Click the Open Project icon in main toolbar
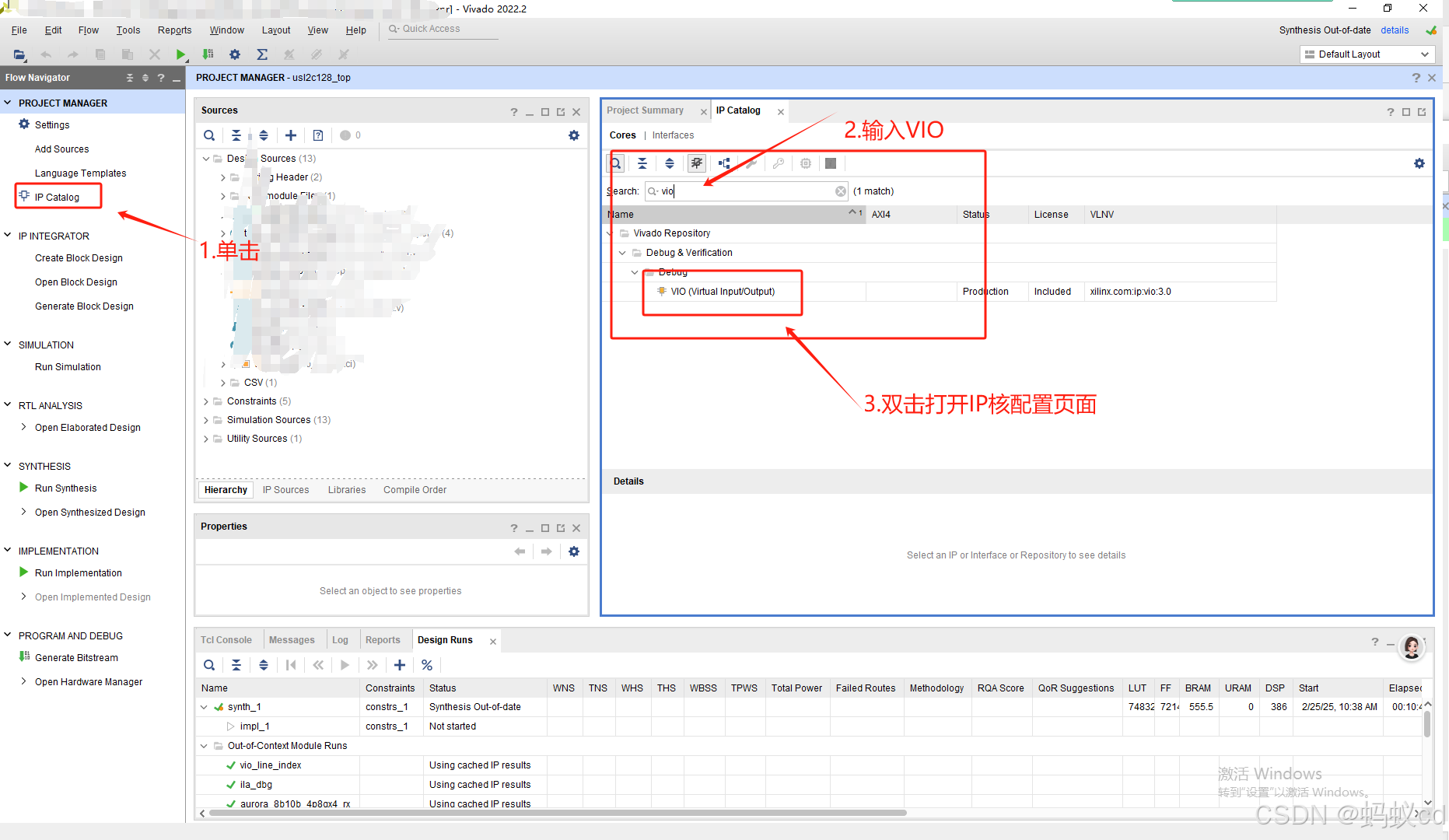 pyautogui.click(x=19, y=54)
